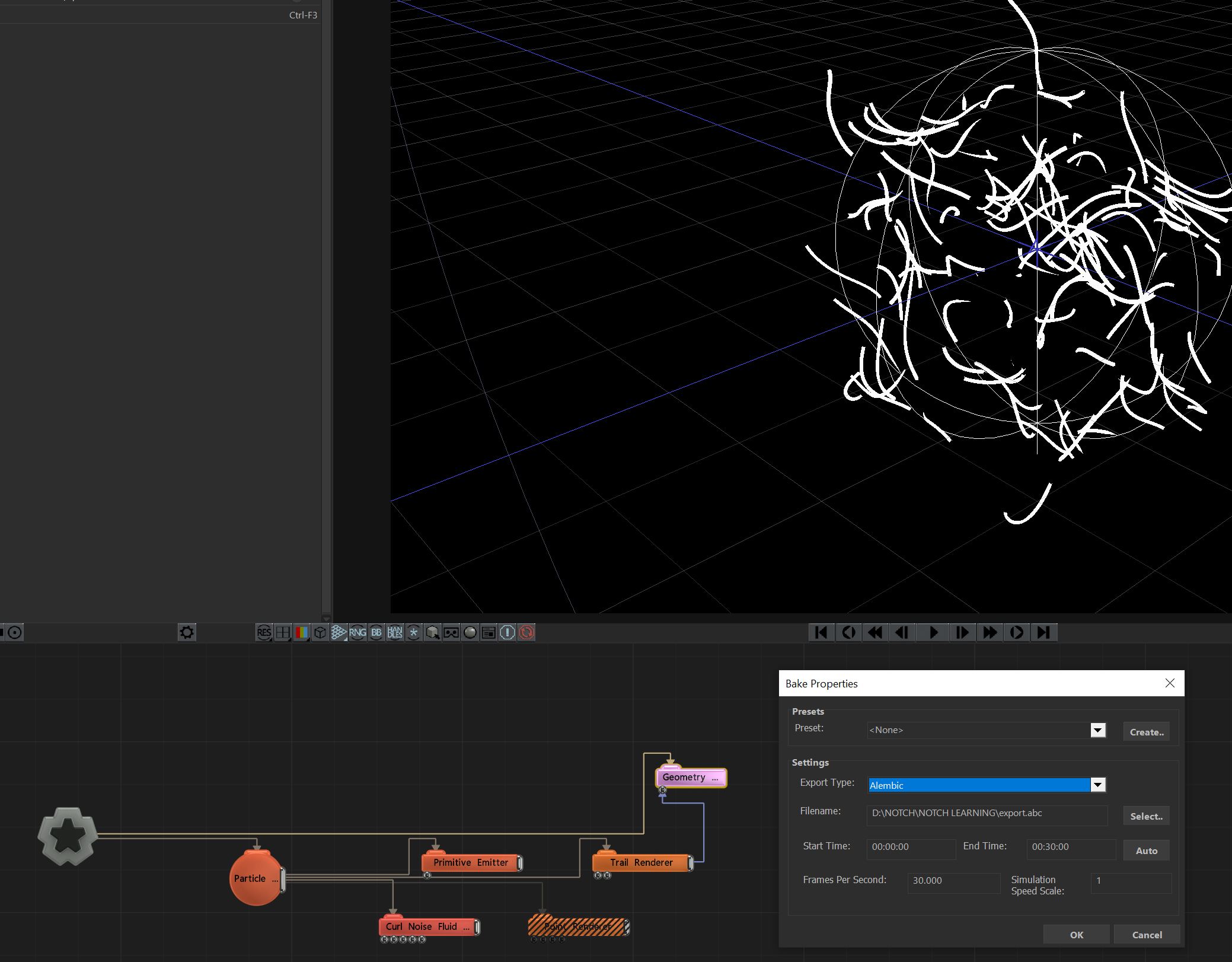
Task: Close the Bake Properties dialog
Action: (1170, 683)
